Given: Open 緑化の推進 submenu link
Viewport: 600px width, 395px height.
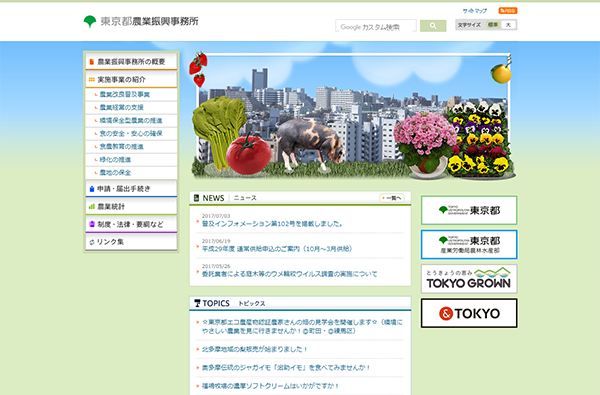Looking at the screenshot, I should tap(115, 159).
